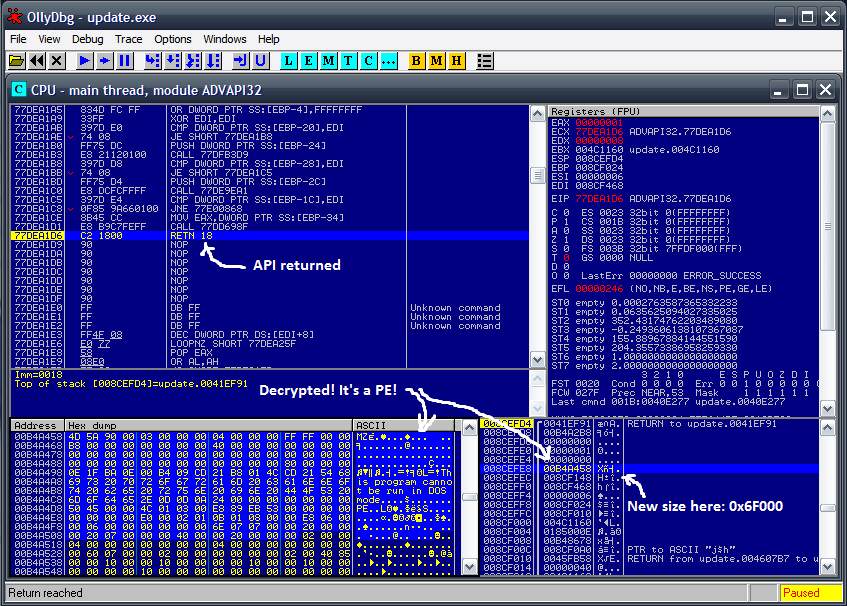The width and height of the screenshot is (847, 606).
Task: Open Breakpoints window with yellow B icon
Action: coord(417,61)
